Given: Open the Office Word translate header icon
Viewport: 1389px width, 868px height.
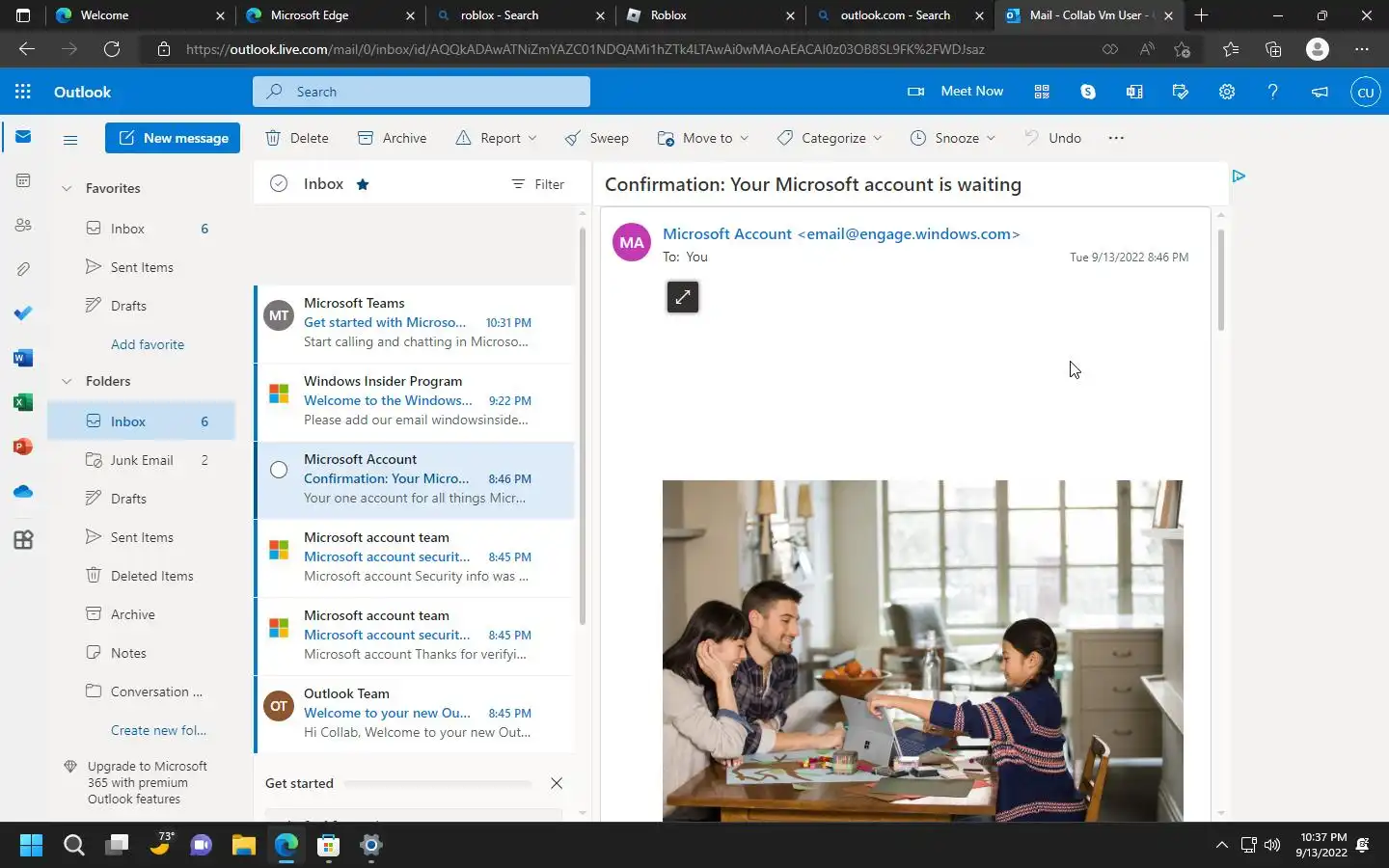Looking at the screenshot, I should coord(1134,92).
